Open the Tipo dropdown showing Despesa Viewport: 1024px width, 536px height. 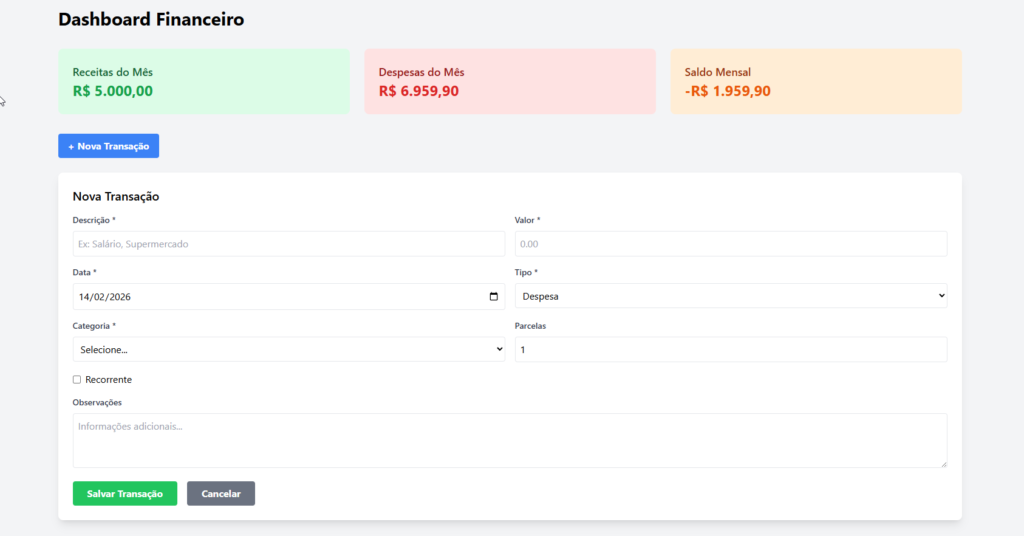[x=730, y=297]
